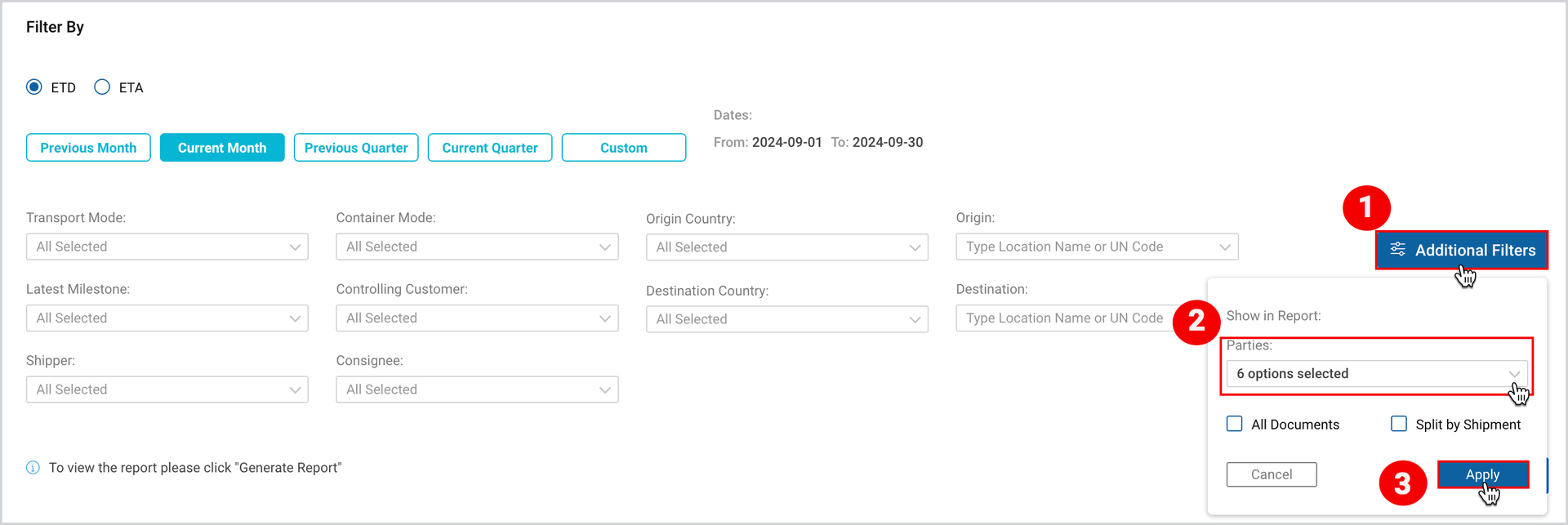Click the Filter By heading
Image resolution: width=1568 pixels, height=525 pixels.
point(55,27)
